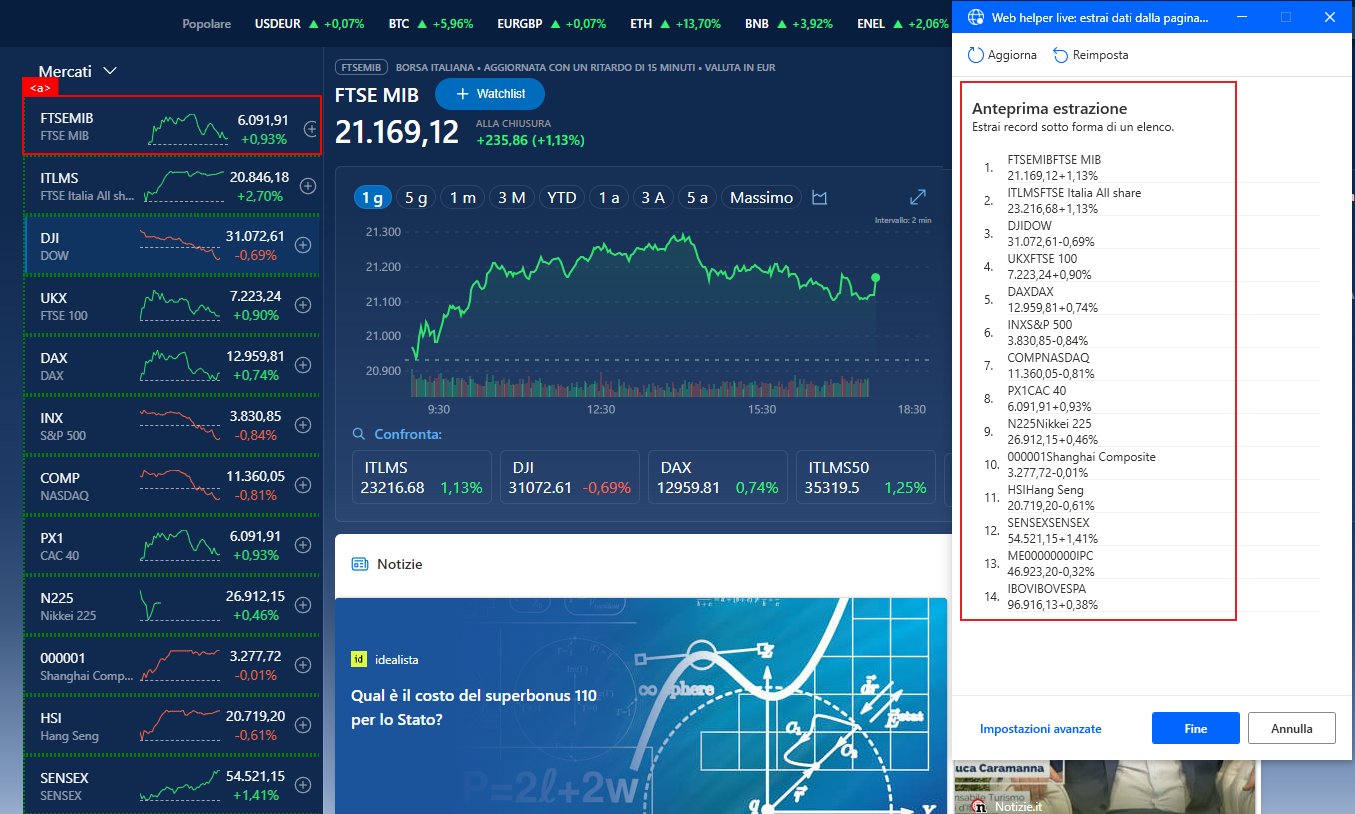Select the 1 g chart range
Viewport: 1355px width, 814px height.
pyautogui.click(x=372, y=198)
